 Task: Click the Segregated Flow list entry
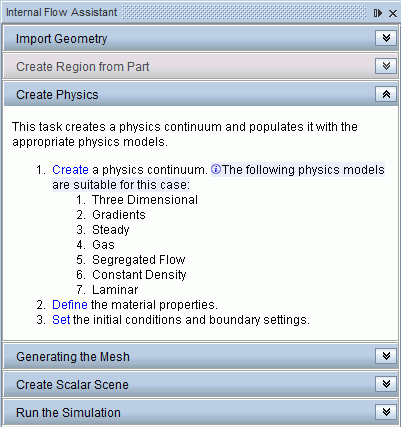(x=139, y=260)
